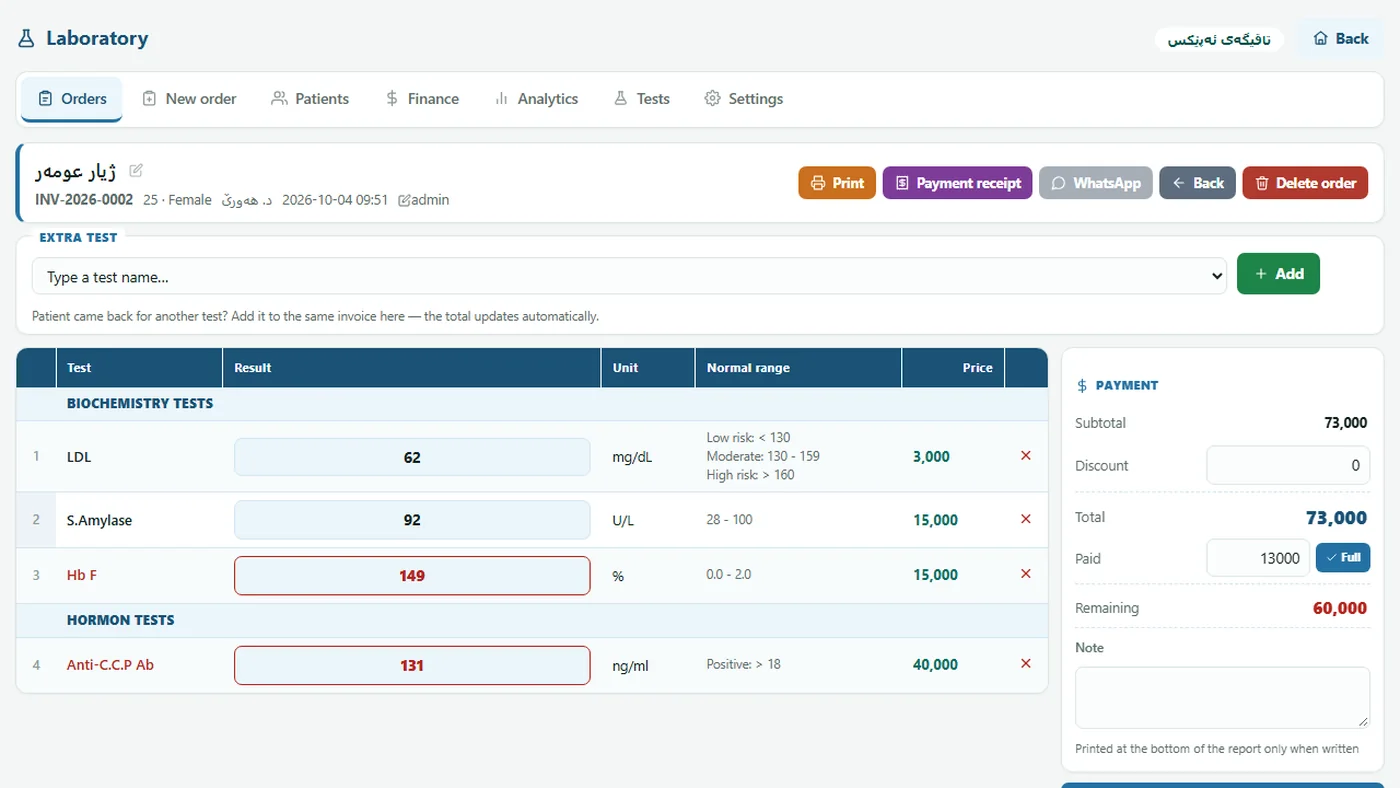Click the Paid amount input field
This screenshot has height=788, width=1400.
(x=1258, y=558)
